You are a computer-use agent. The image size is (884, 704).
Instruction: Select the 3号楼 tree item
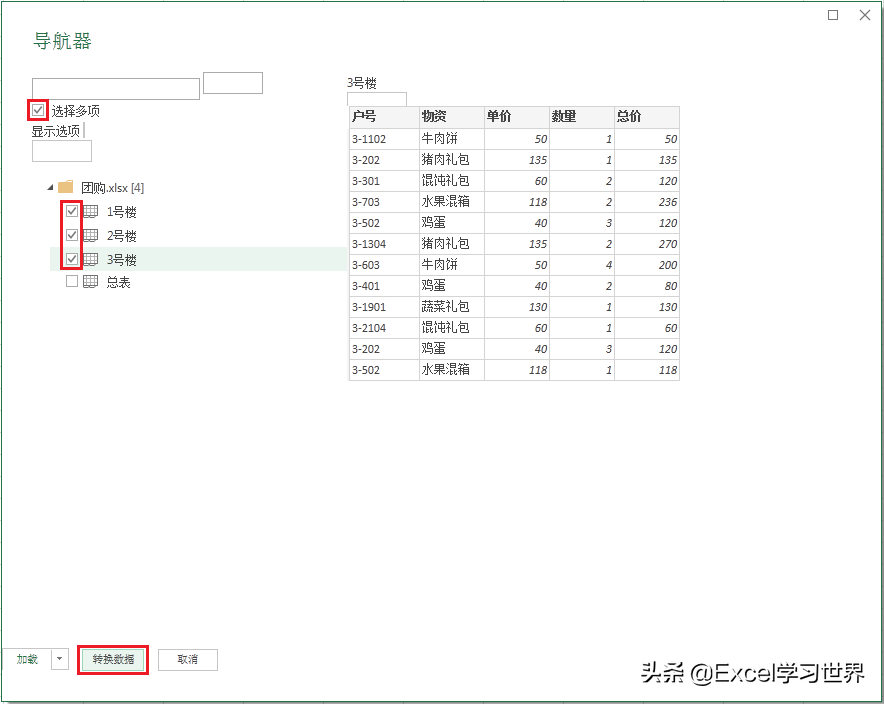122,259
